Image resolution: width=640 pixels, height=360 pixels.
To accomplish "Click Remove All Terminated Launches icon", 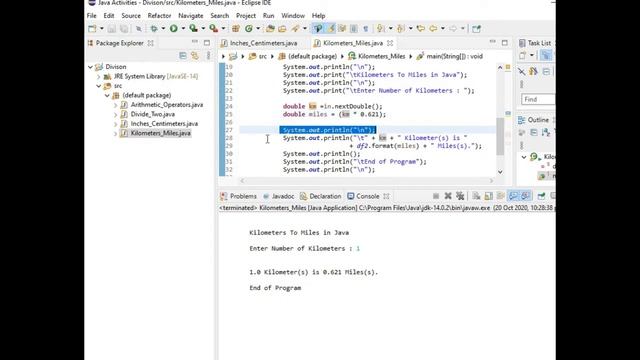I will 460,196.
